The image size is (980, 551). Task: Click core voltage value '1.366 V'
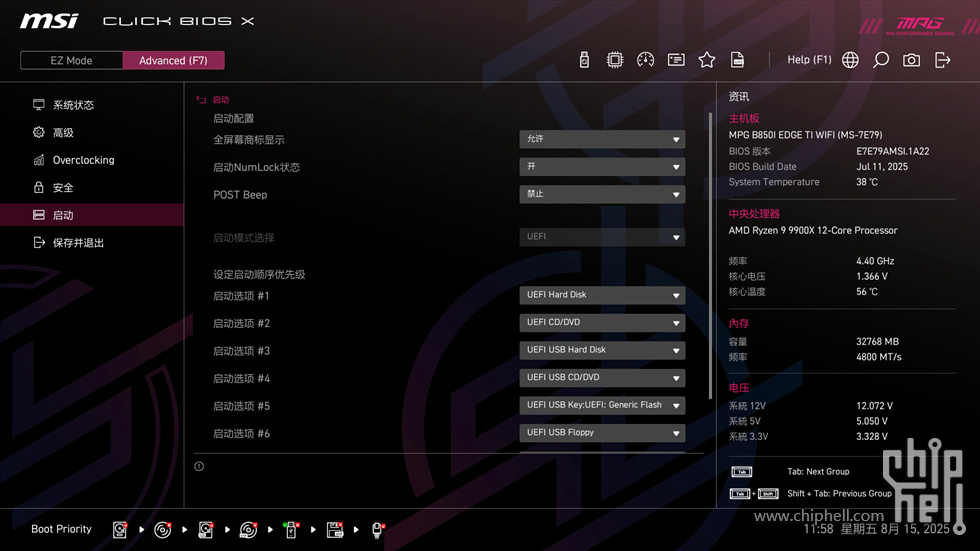[872, 276]
